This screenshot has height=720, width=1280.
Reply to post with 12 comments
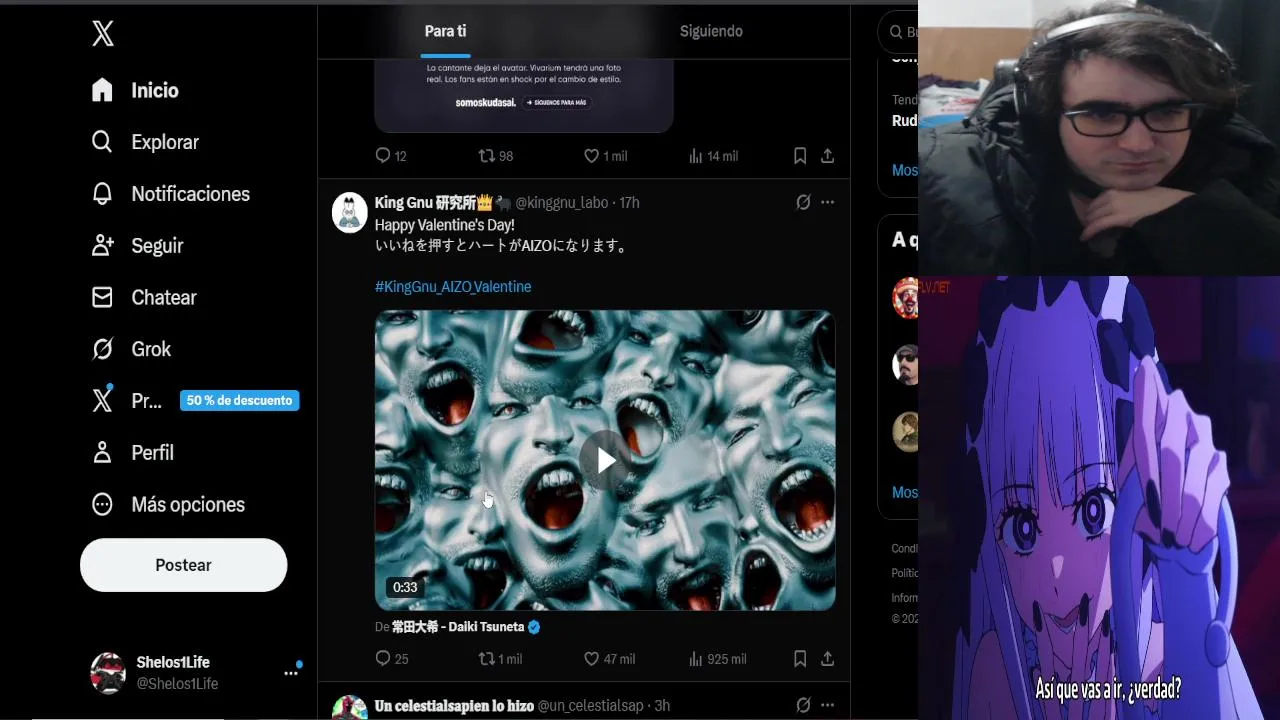pos(390,156)
